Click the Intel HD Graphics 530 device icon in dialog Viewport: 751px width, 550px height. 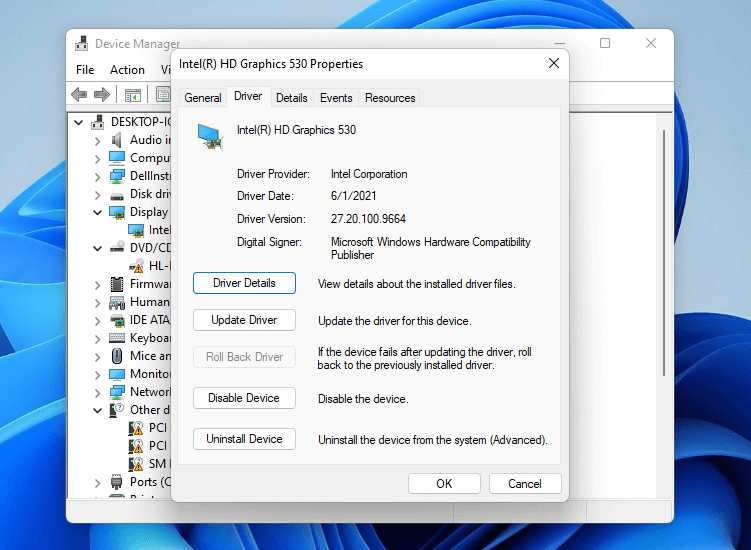(210, 137)
